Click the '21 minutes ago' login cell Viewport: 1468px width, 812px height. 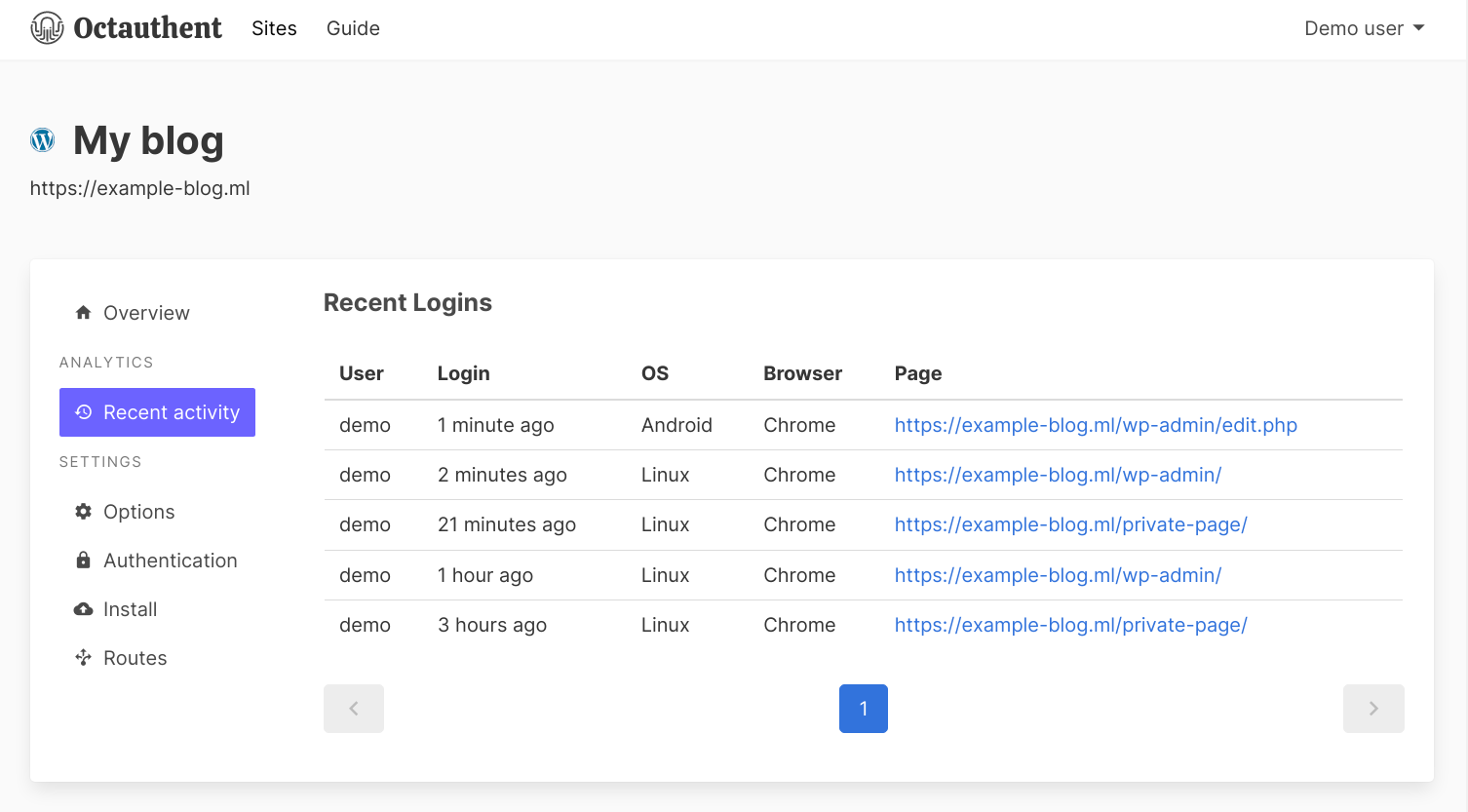tap(507, 524)
